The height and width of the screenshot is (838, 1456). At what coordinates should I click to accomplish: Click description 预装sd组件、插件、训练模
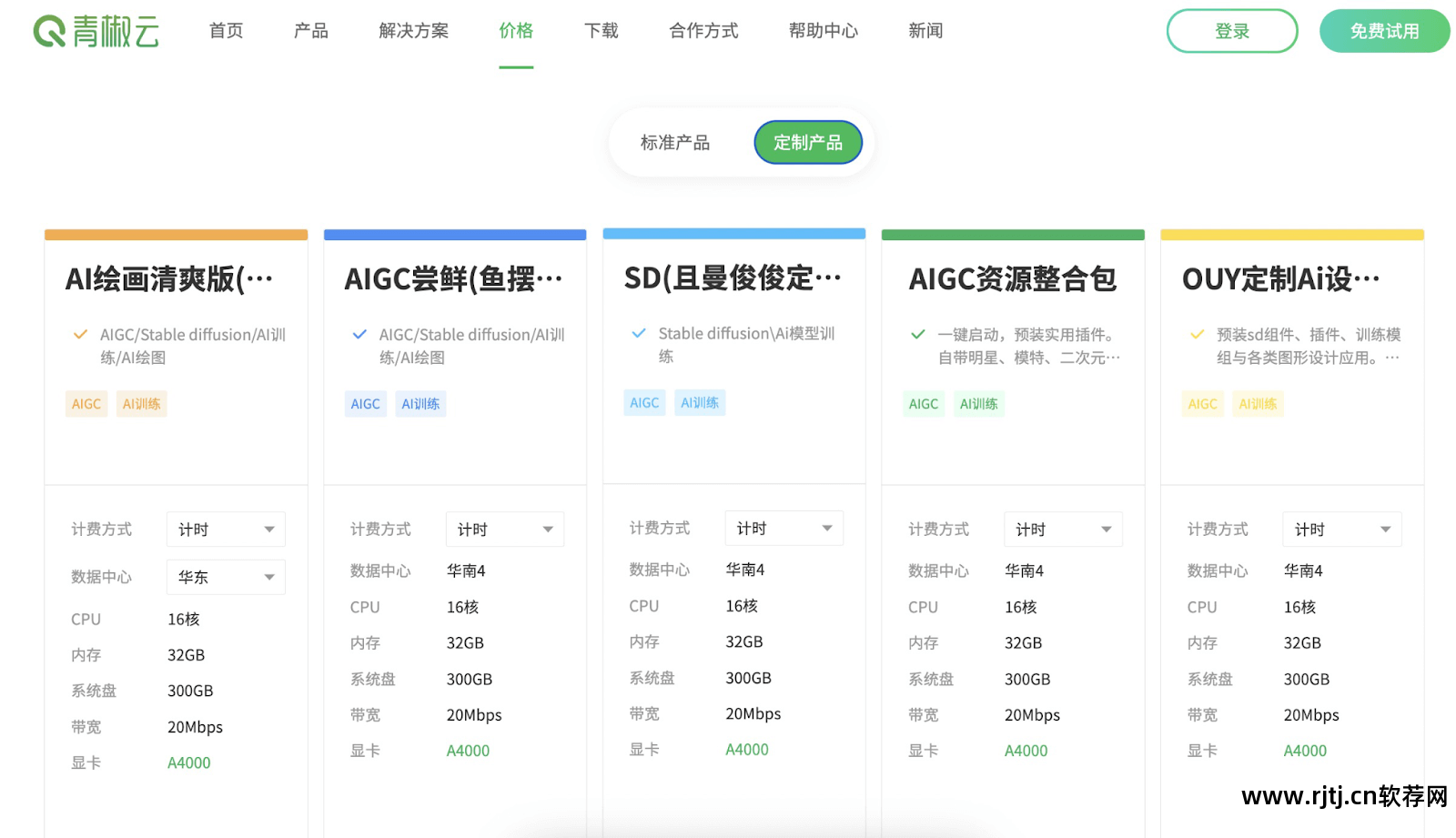tap(1308, 346)
